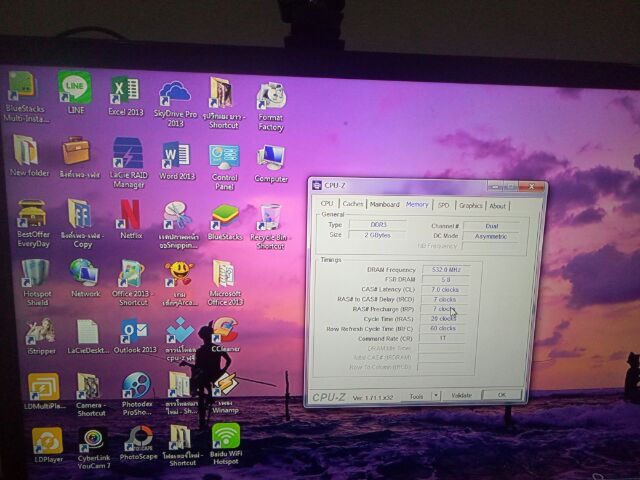
Task: Click the DC Mode value Asymmetric
Action: pos(491,236)
